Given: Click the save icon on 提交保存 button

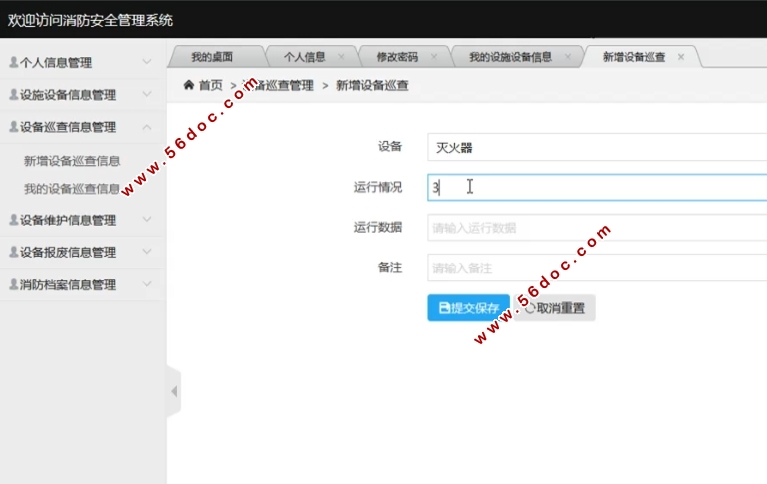Looking at the screenshot, I should (x=444, y=307).
